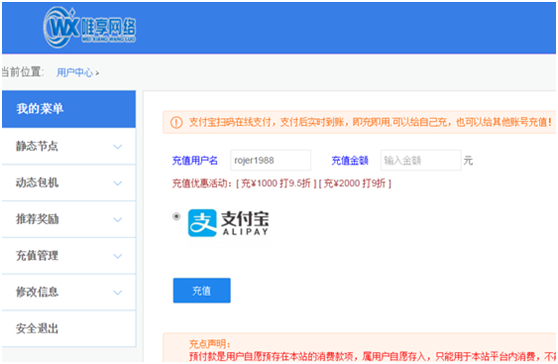Open the 用户中心 breadcrumb link
558x364 pixels.
point(75,73)
